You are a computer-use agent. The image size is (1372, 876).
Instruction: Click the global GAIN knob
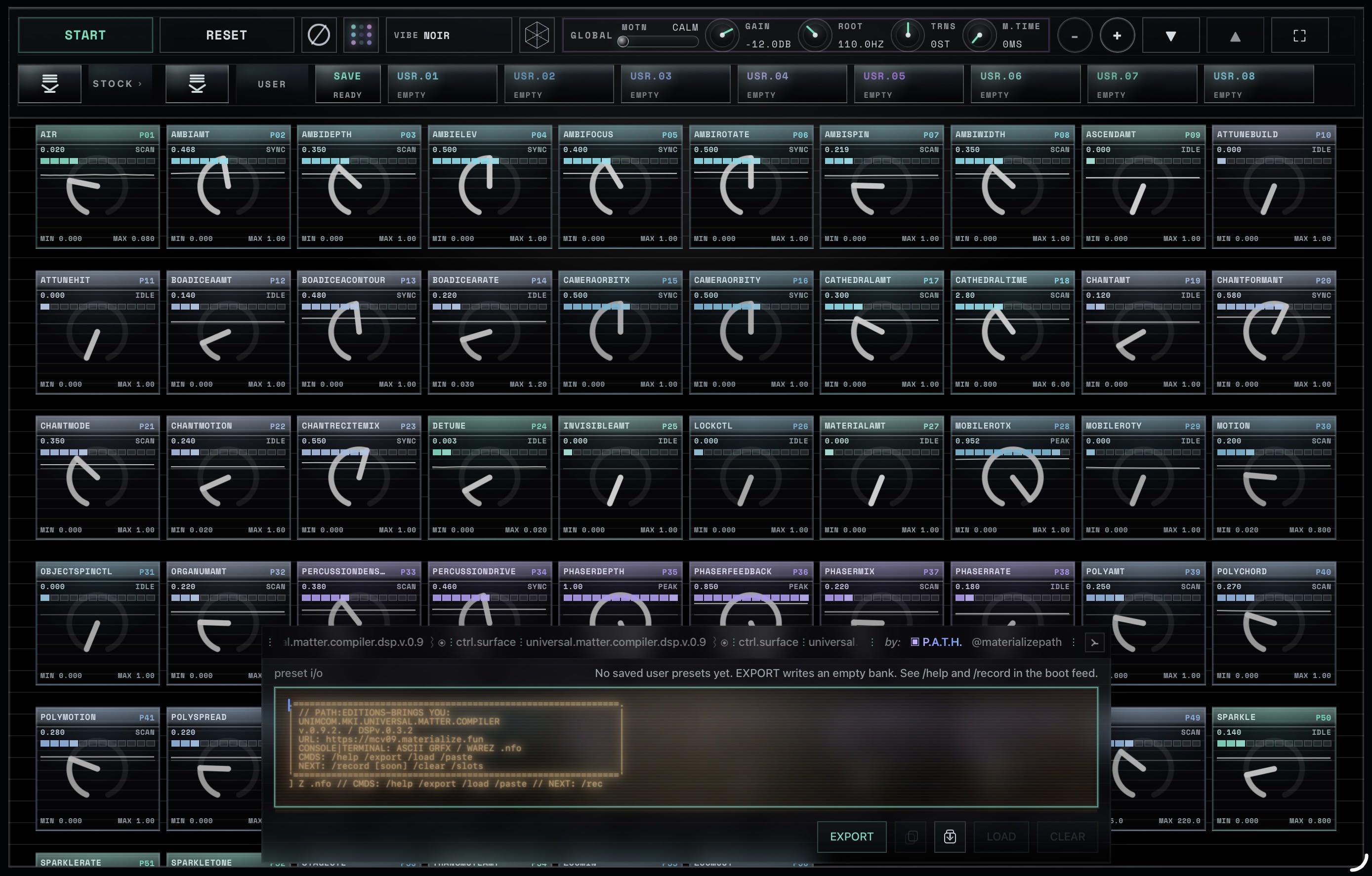pos(722,35)
